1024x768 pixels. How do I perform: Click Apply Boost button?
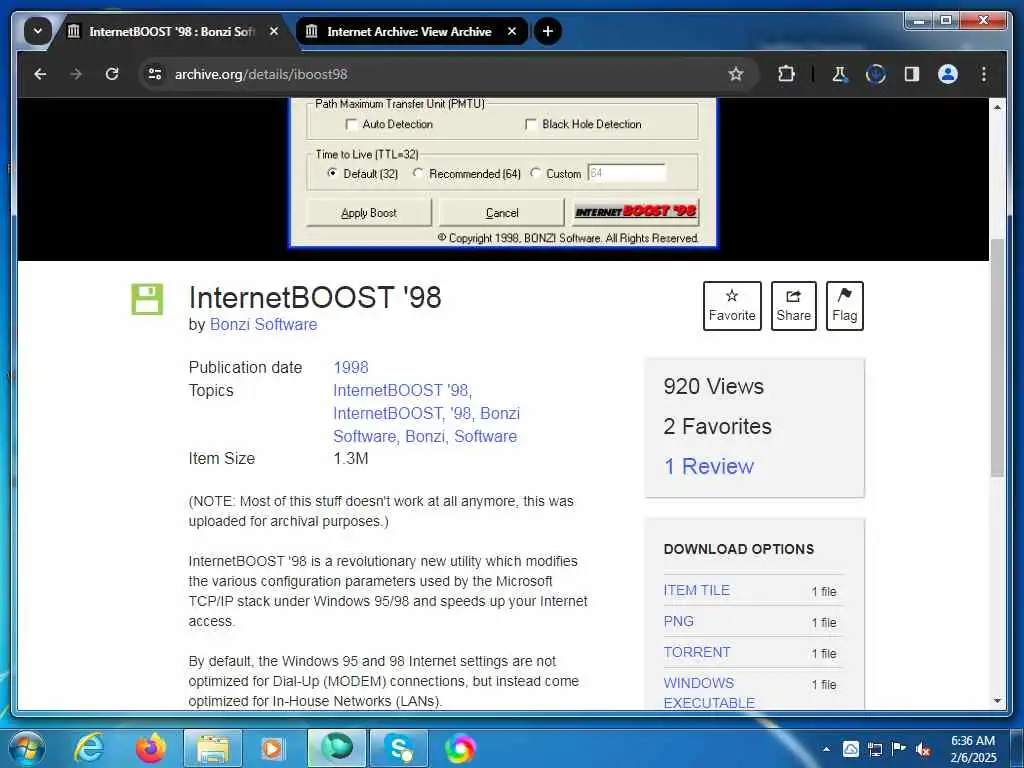369,213
